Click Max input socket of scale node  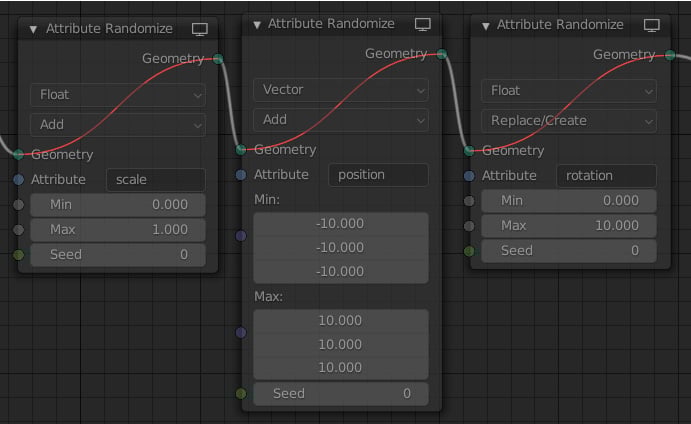pyautogui.click(x=19, y=230)
